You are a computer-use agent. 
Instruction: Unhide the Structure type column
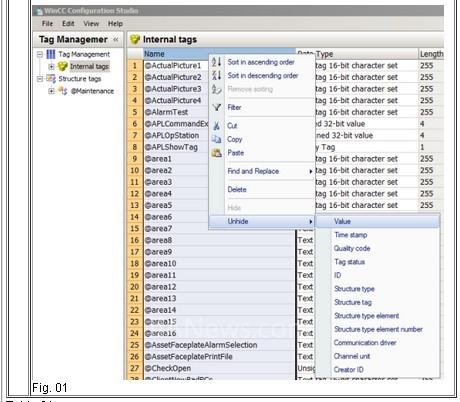[354, 289]
